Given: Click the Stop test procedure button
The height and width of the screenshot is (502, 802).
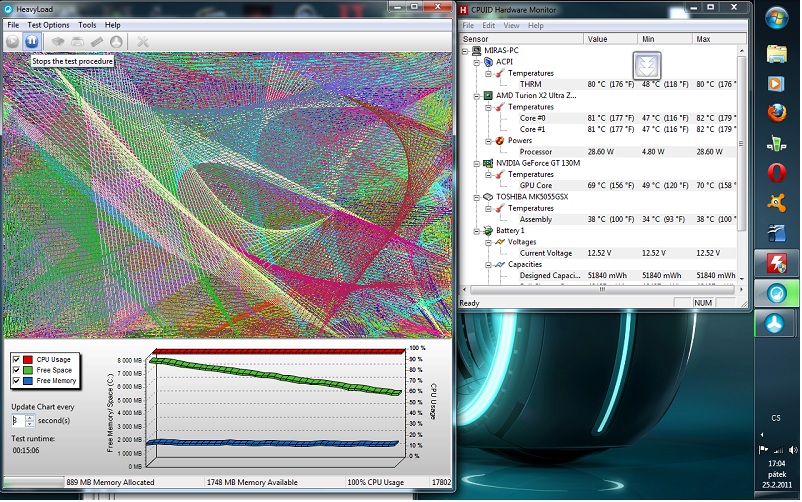Looking at the screenshot, I should (x=31, y=41).
